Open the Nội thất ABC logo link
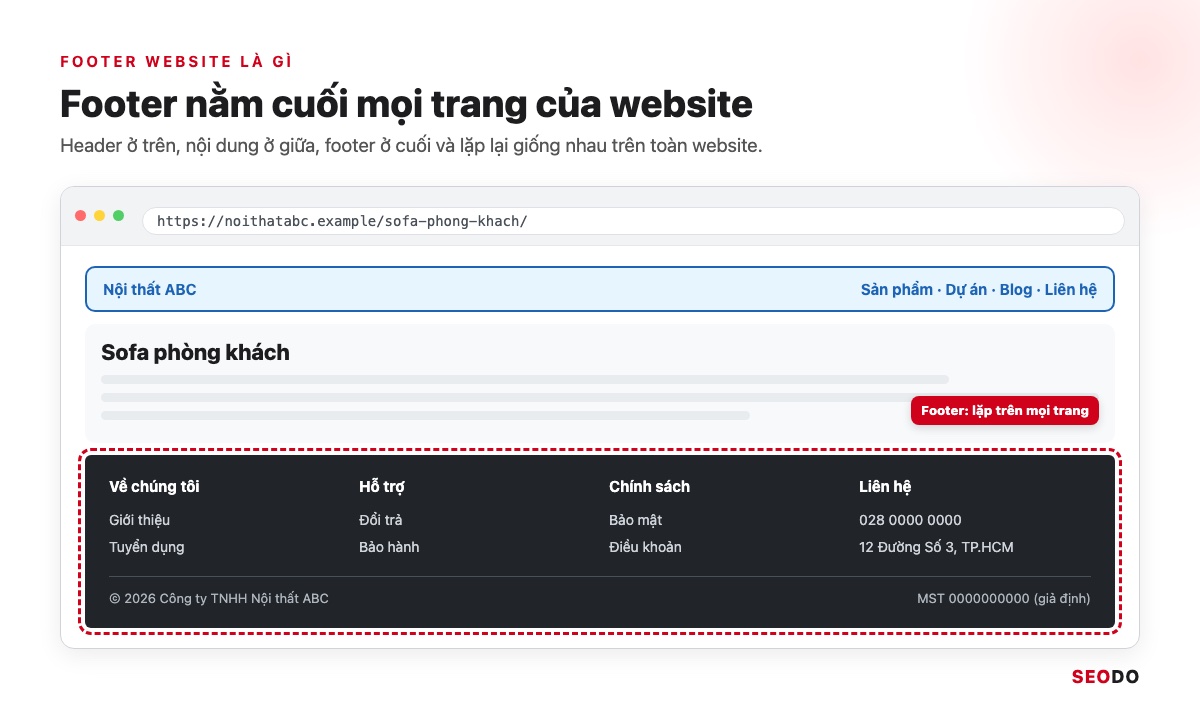This screenshot has width=1200, height=709. (x=150, y=290)
